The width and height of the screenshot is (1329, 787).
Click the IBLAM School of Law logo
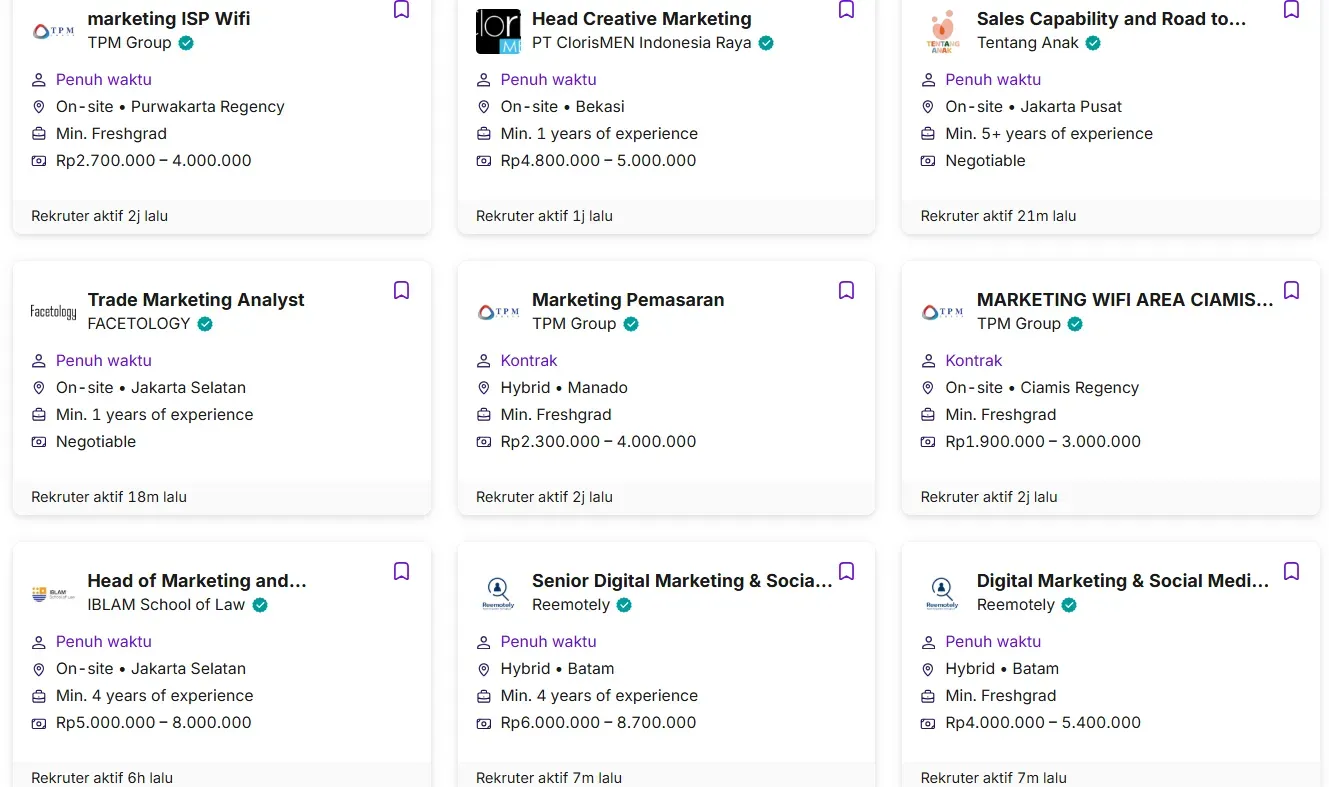click(53, 593)
